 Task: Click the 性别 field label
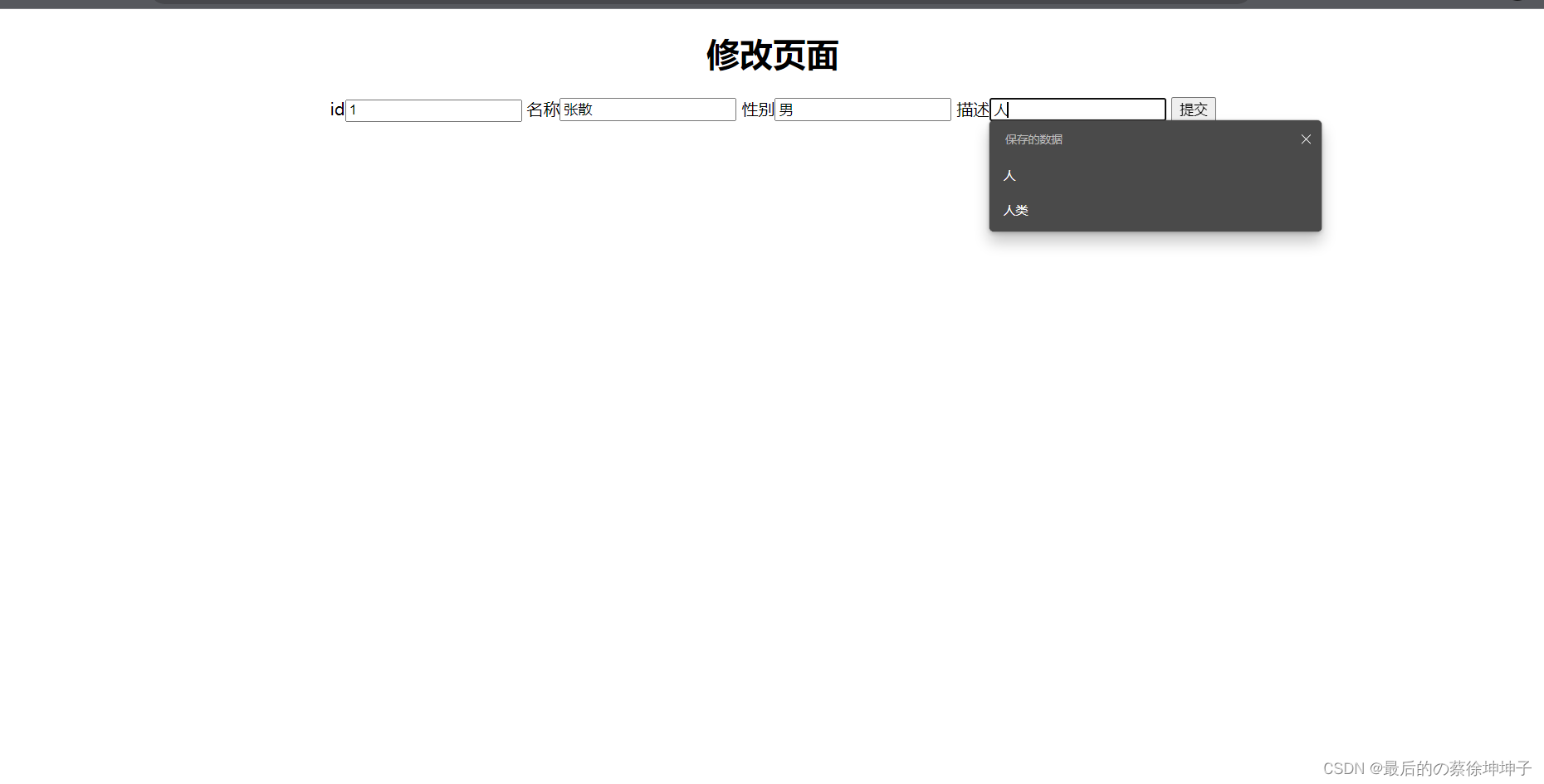(x=758, y=110)
